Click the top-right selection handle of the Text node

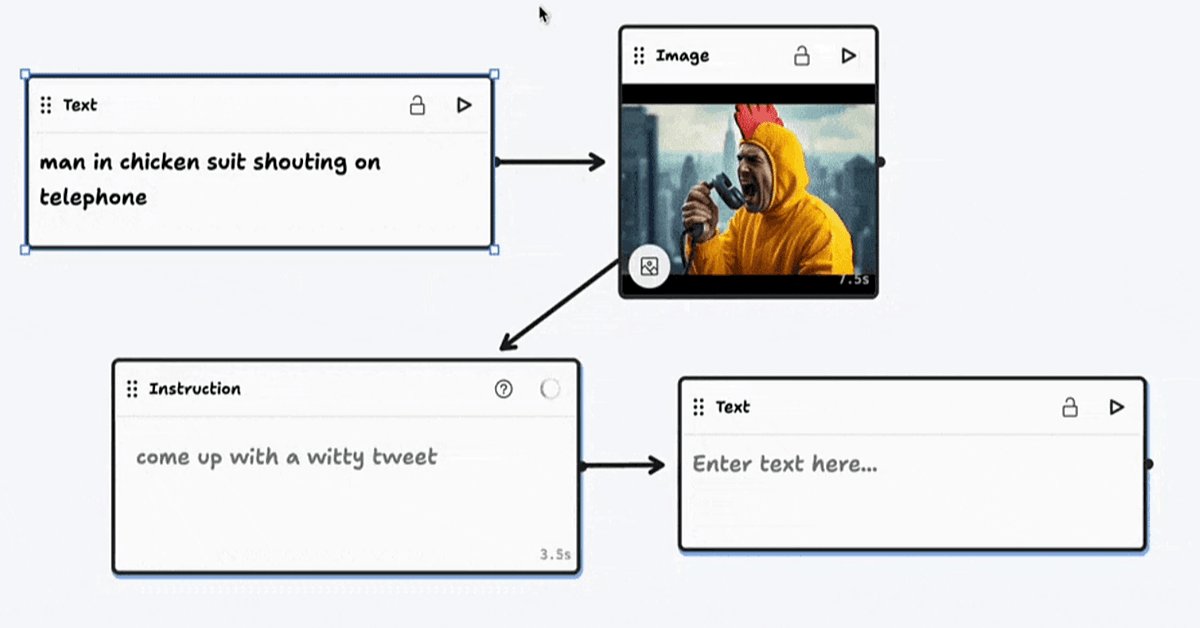pos(494,74)
